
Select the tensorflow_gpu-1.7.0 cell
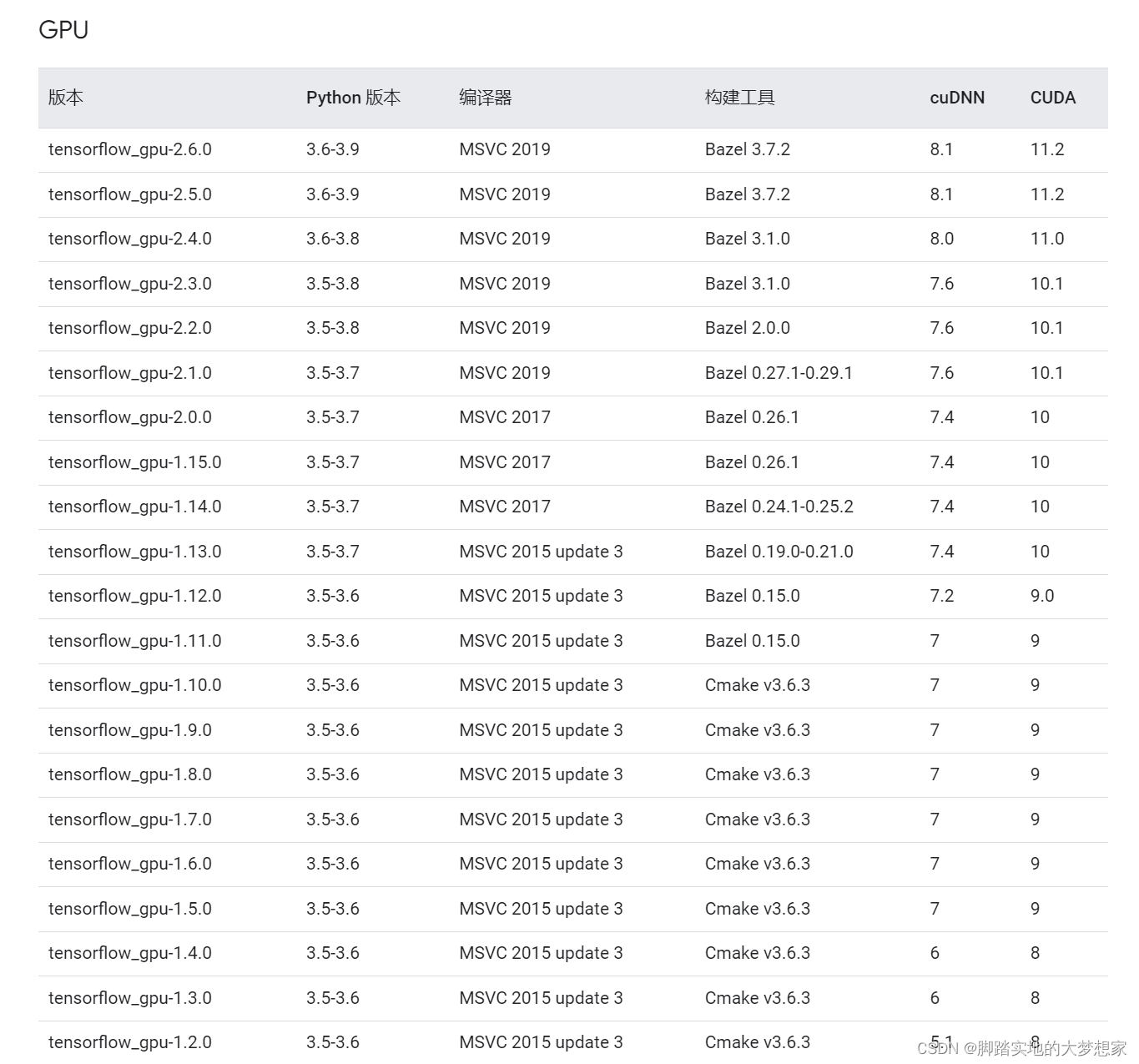point(130,819)
